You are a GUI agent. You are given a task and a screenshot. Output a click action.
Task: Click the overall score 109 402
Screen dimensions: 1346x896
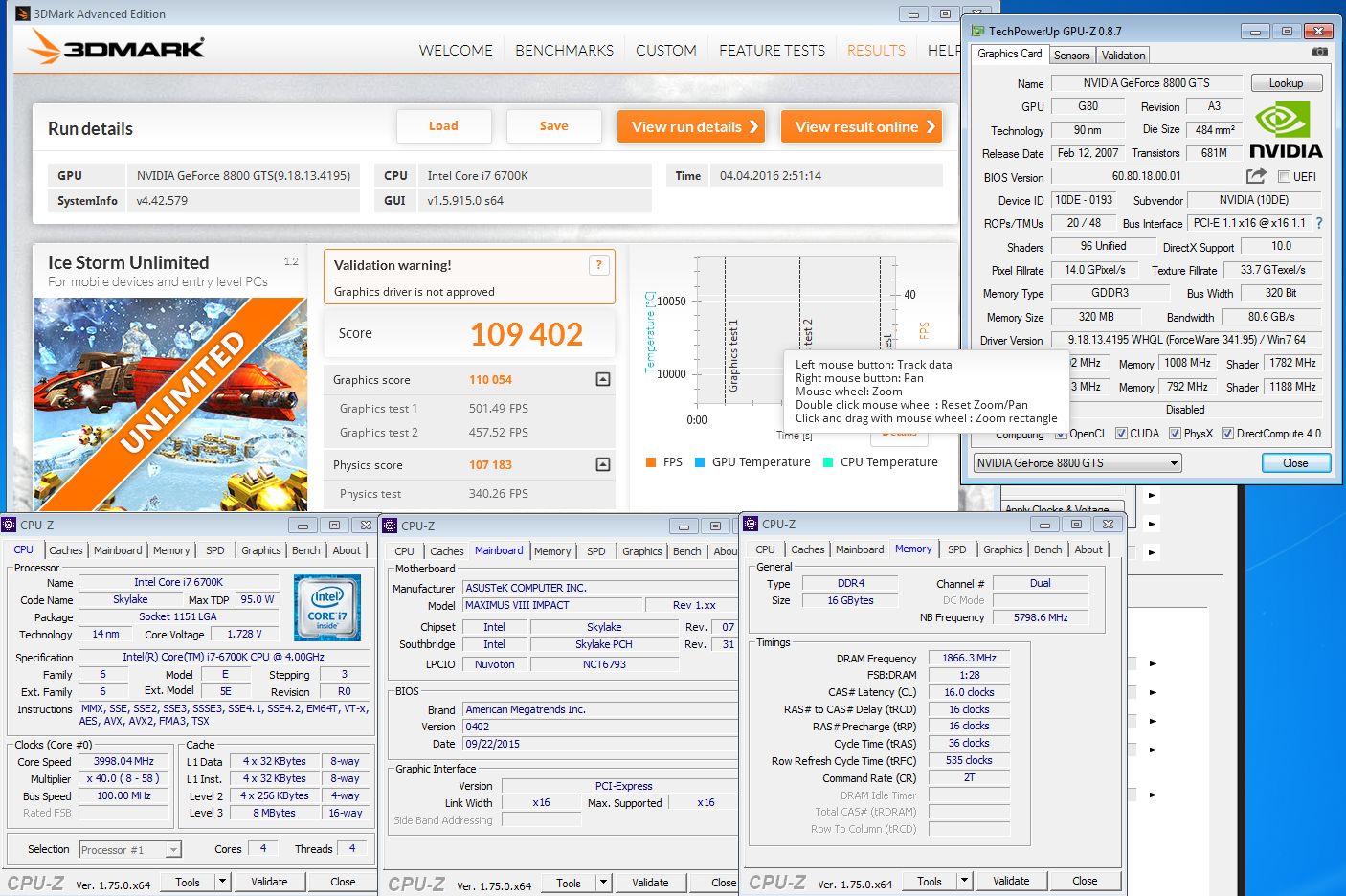click(527, 334)
